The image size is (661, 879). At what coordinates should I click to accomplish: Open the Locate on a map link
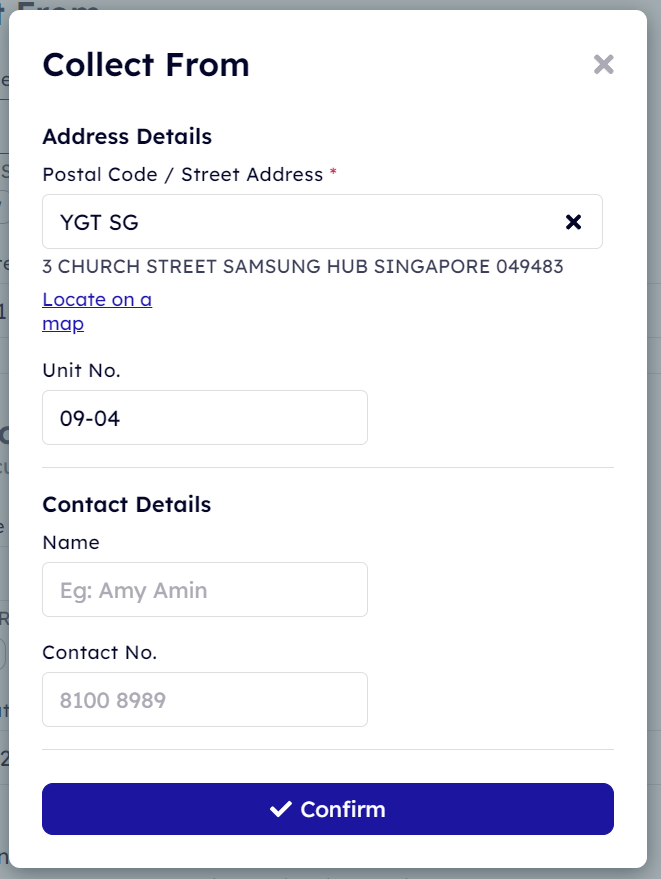[97, 311]
